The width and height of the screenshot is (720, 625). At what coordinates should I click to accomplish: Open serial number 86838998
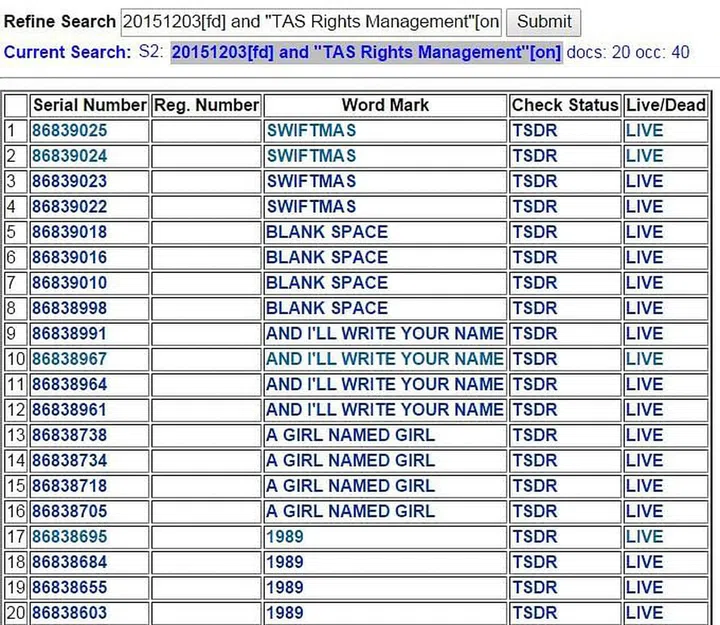(69, 308)
